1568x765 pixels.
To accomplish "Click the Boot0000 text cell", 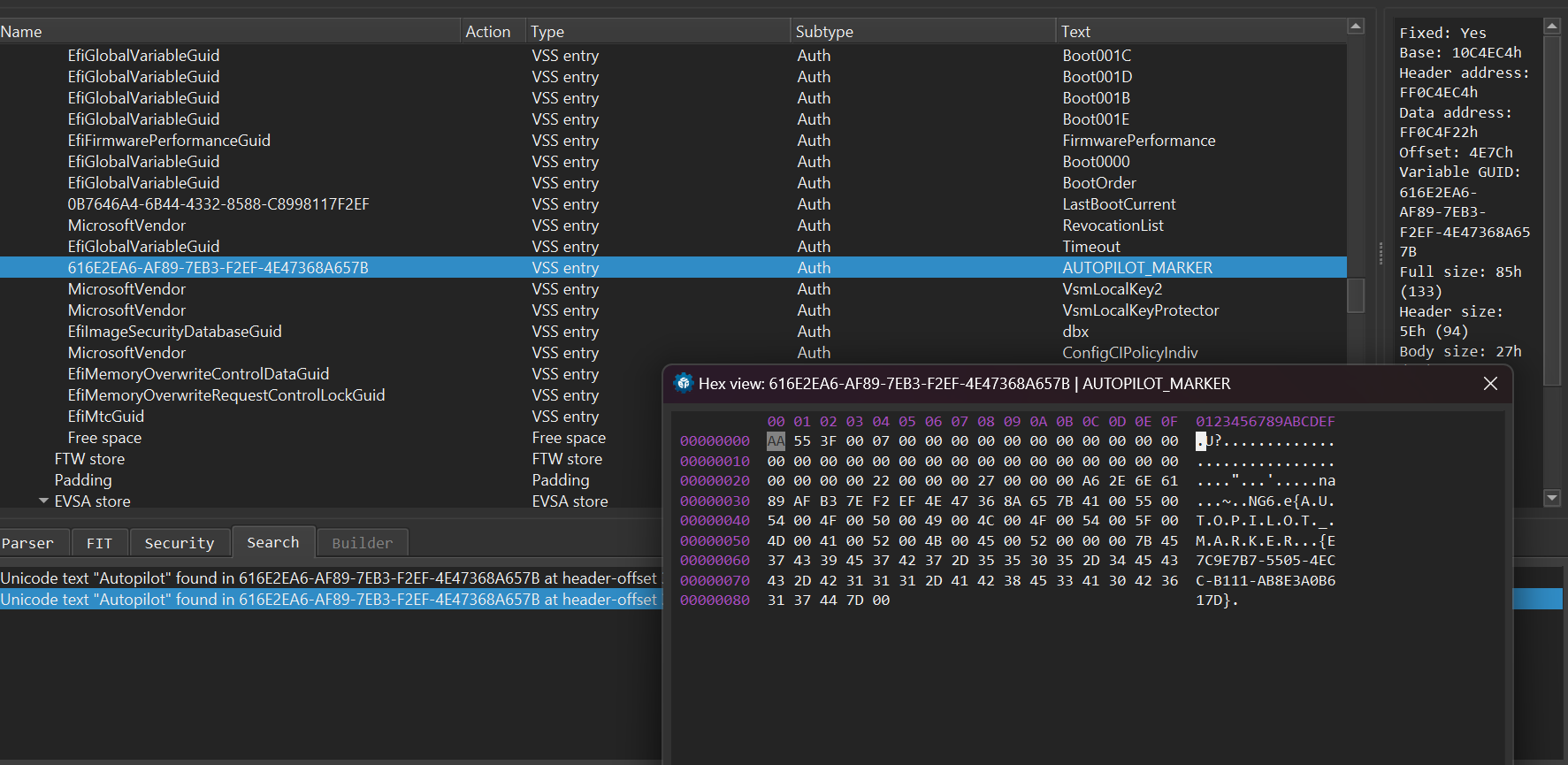I will (x=1096, y=161).
